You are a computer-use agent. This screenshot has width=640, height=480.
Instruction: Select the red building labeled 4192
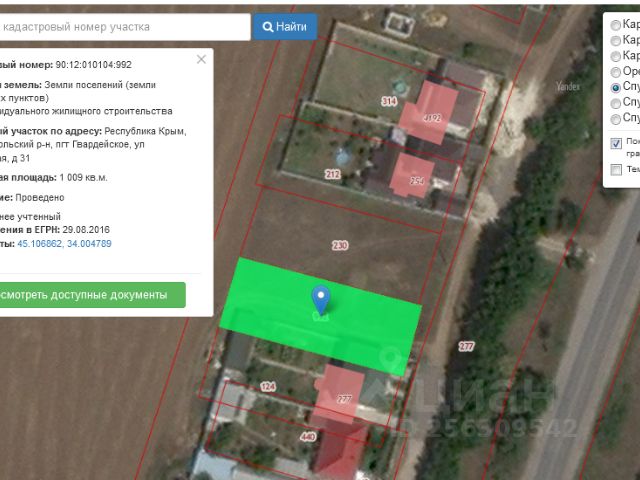pos(431,115)
